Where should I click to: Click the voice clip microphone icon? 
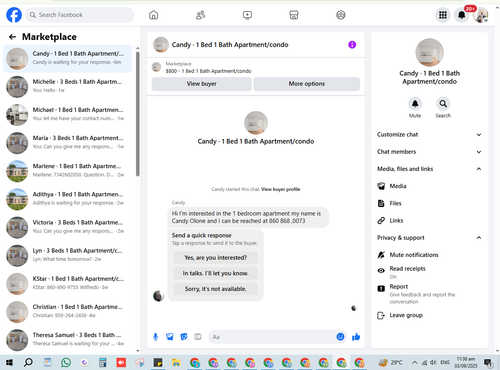click(x=155, y=337)
